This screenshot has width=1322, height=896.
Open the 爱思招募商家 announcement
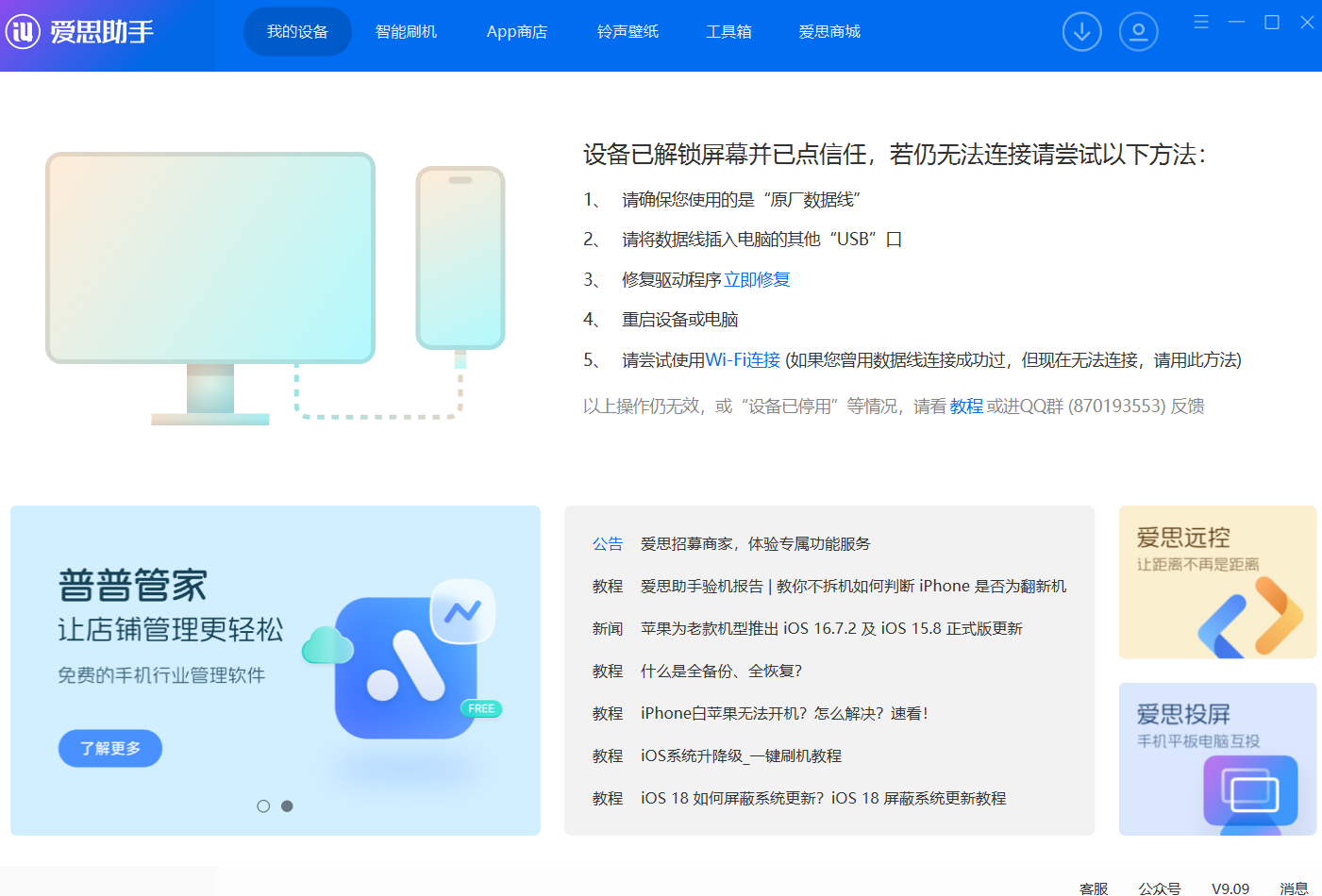click(x=755, y=544)
